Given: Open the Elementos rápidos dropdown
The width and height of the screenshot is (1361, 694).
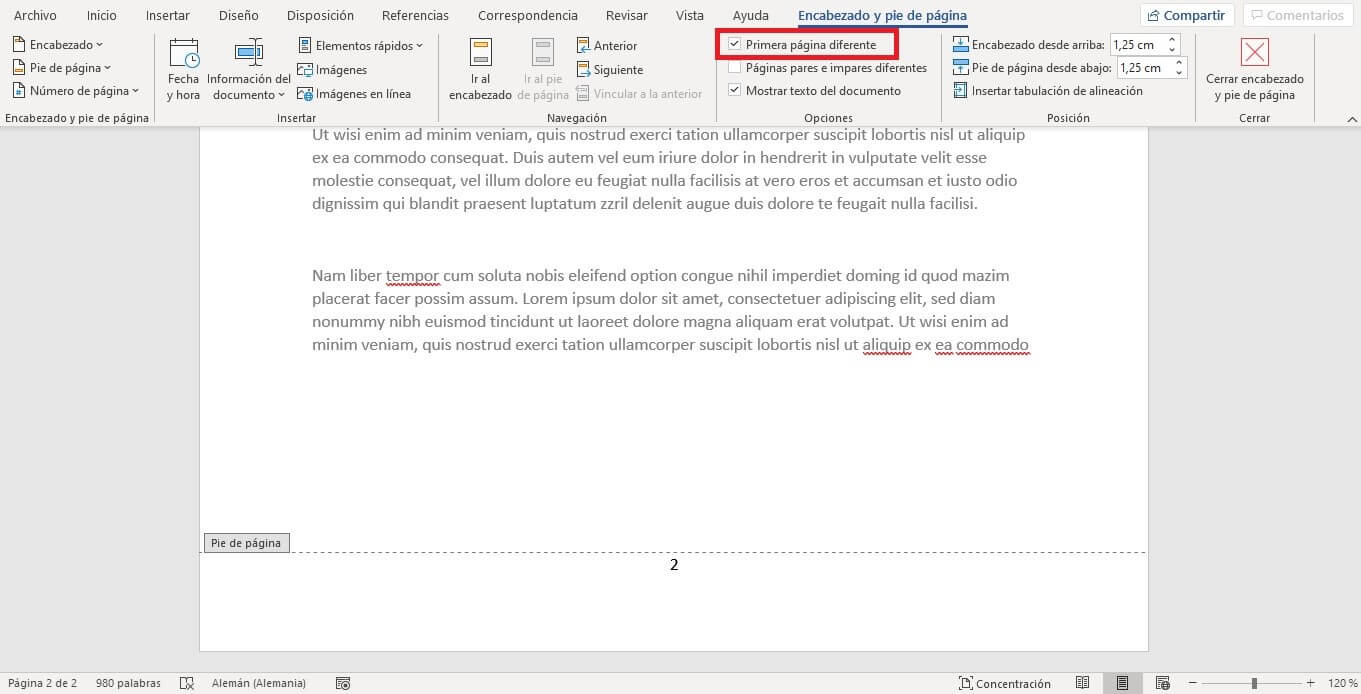Looking at the screenshot, I should click(360, 44).
